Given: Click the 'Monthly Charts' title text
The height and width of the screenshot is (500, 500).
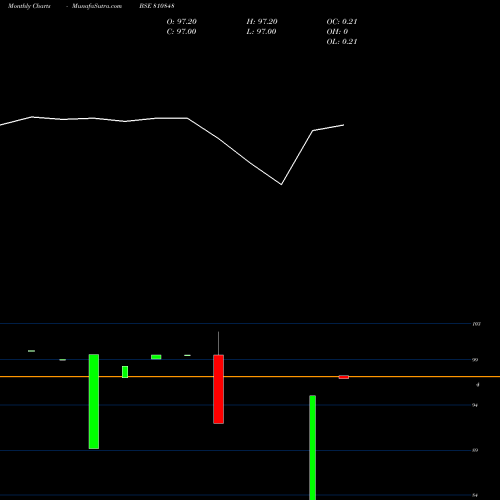Looking at the screenshot, I should (29, 6).
